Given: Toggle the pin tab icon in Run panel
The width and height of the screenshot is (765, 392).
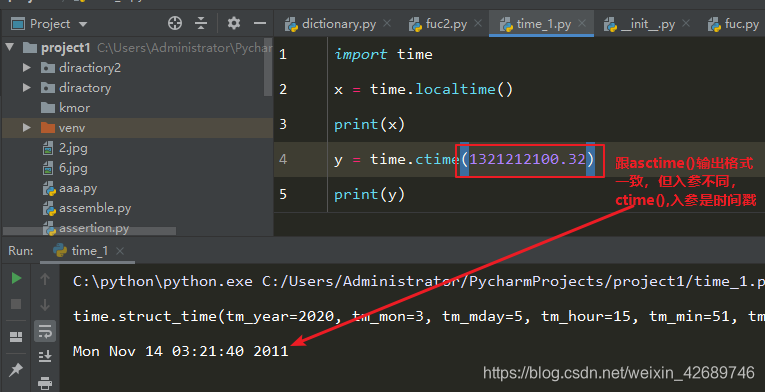Looking at the screenshot, I should (x=16, y=370).
